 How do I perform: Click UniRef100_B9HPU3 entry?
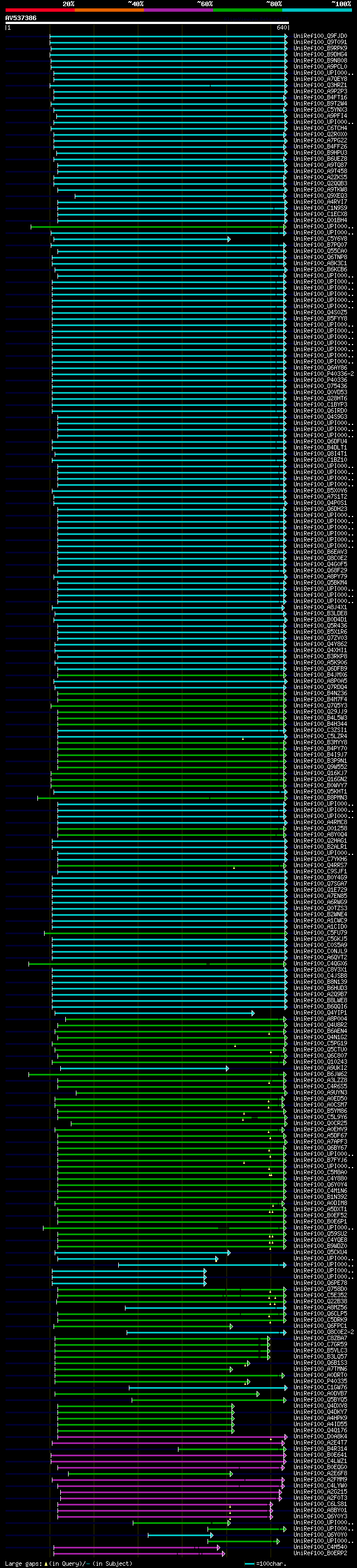pos(321,153)
